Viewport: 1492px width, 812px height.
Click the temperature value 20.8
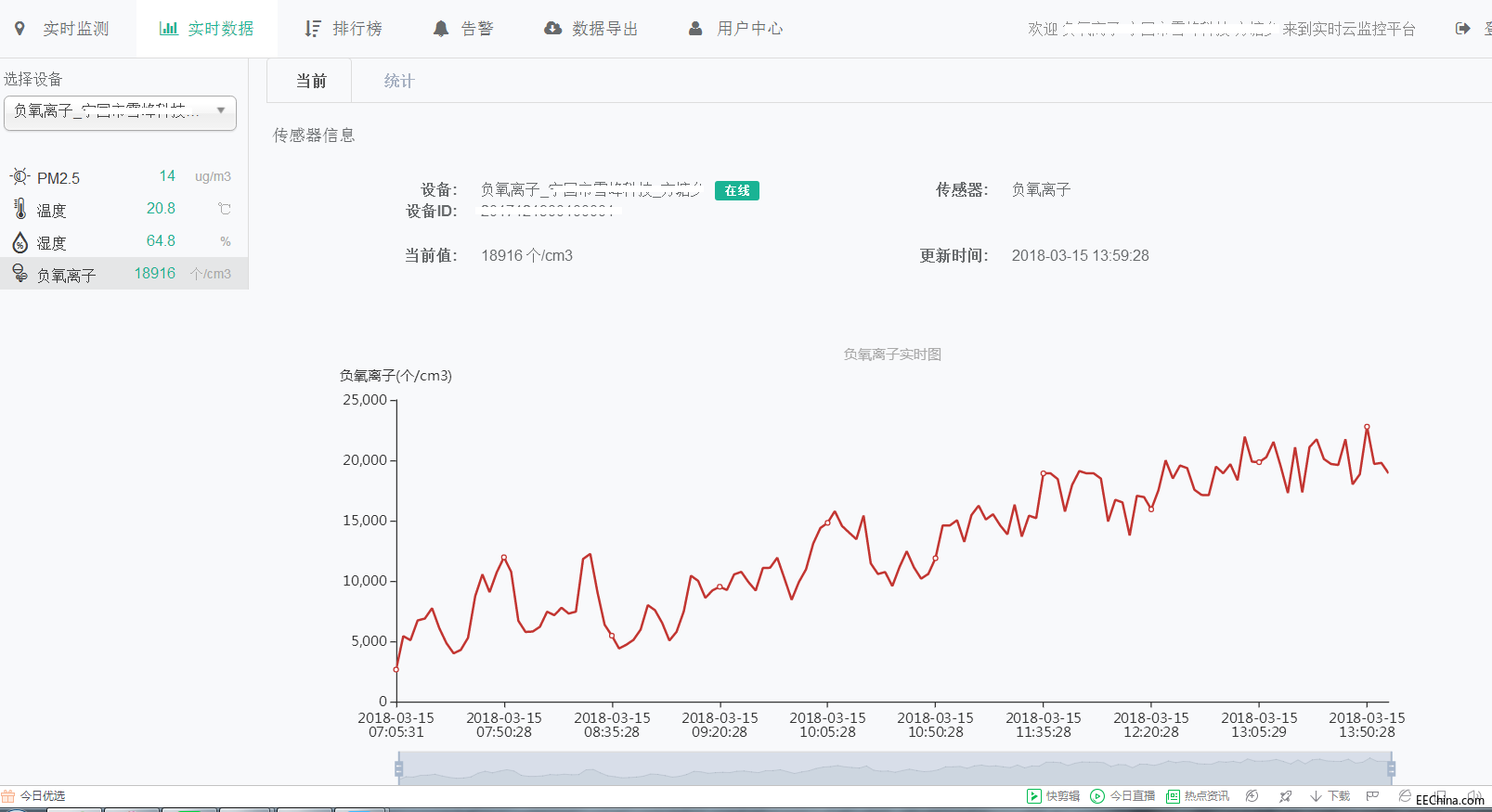161,208
